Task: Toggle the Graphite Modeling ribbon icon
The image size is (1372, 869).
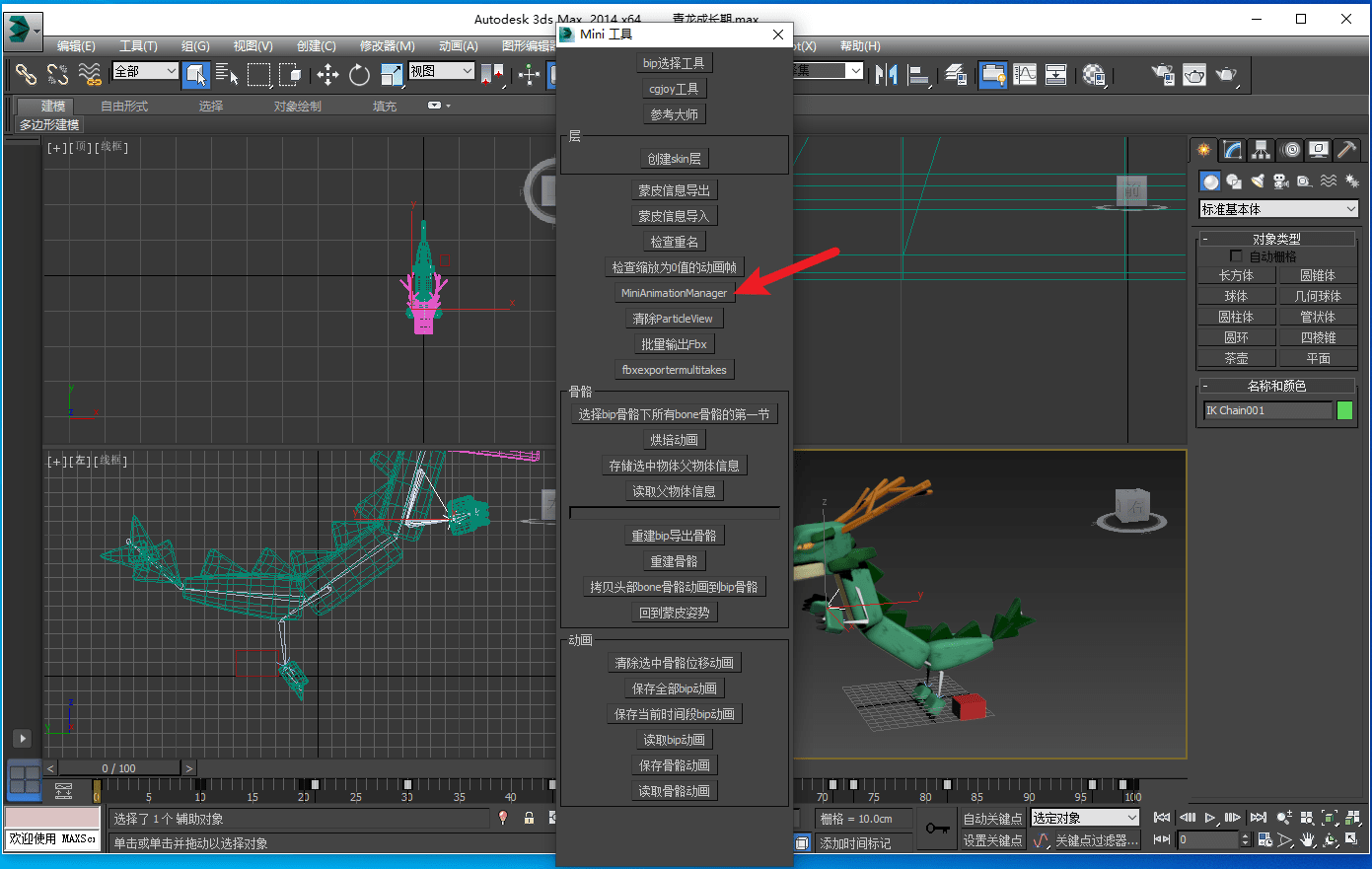Action: pos(993,74)
